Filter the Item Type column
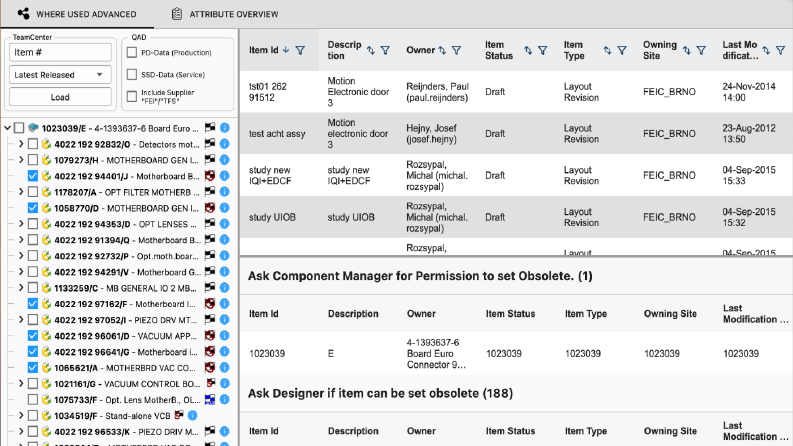 click(x=622, y=50)
